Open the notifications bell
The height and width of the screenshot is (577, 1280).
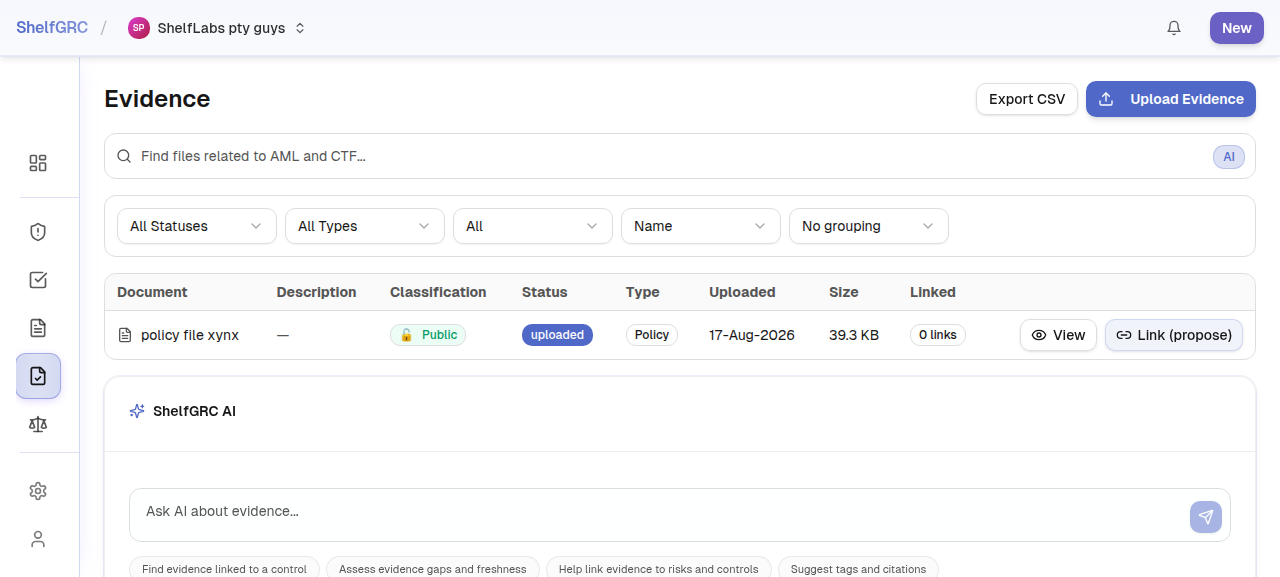(x=1174, y=28)
